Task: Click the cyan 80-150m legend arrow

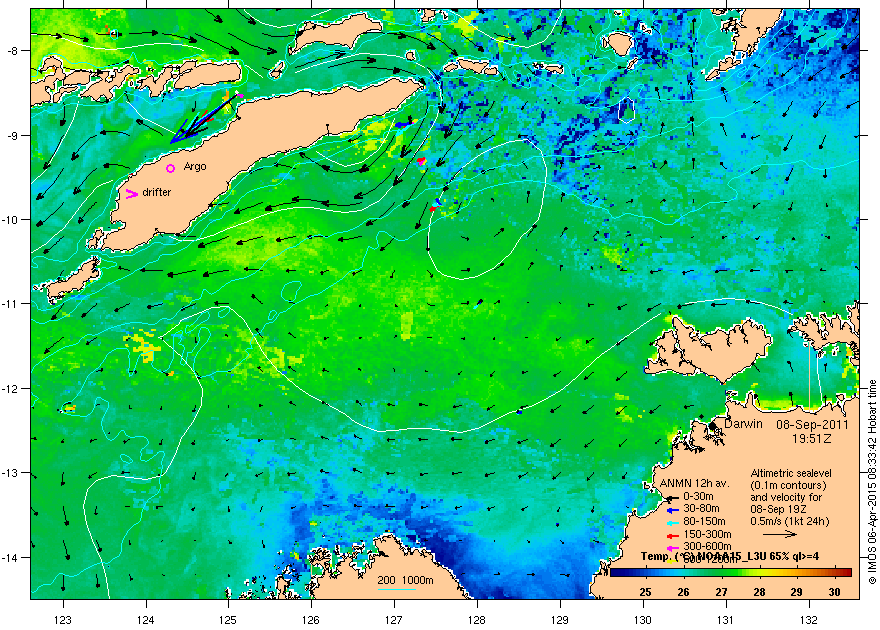Action: 673,522
